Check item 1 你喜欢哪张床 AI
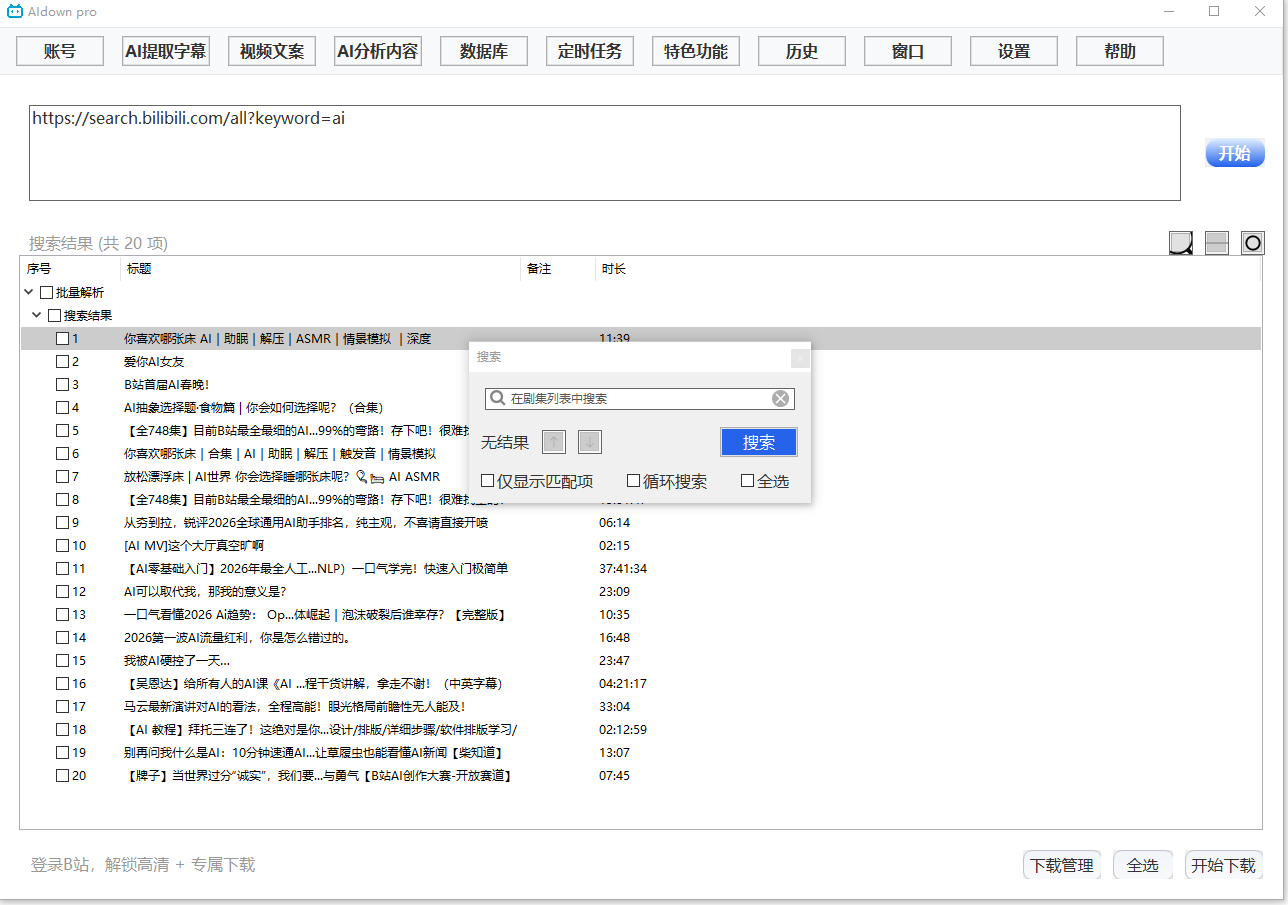1288x905 pixels. pos(60,338)
